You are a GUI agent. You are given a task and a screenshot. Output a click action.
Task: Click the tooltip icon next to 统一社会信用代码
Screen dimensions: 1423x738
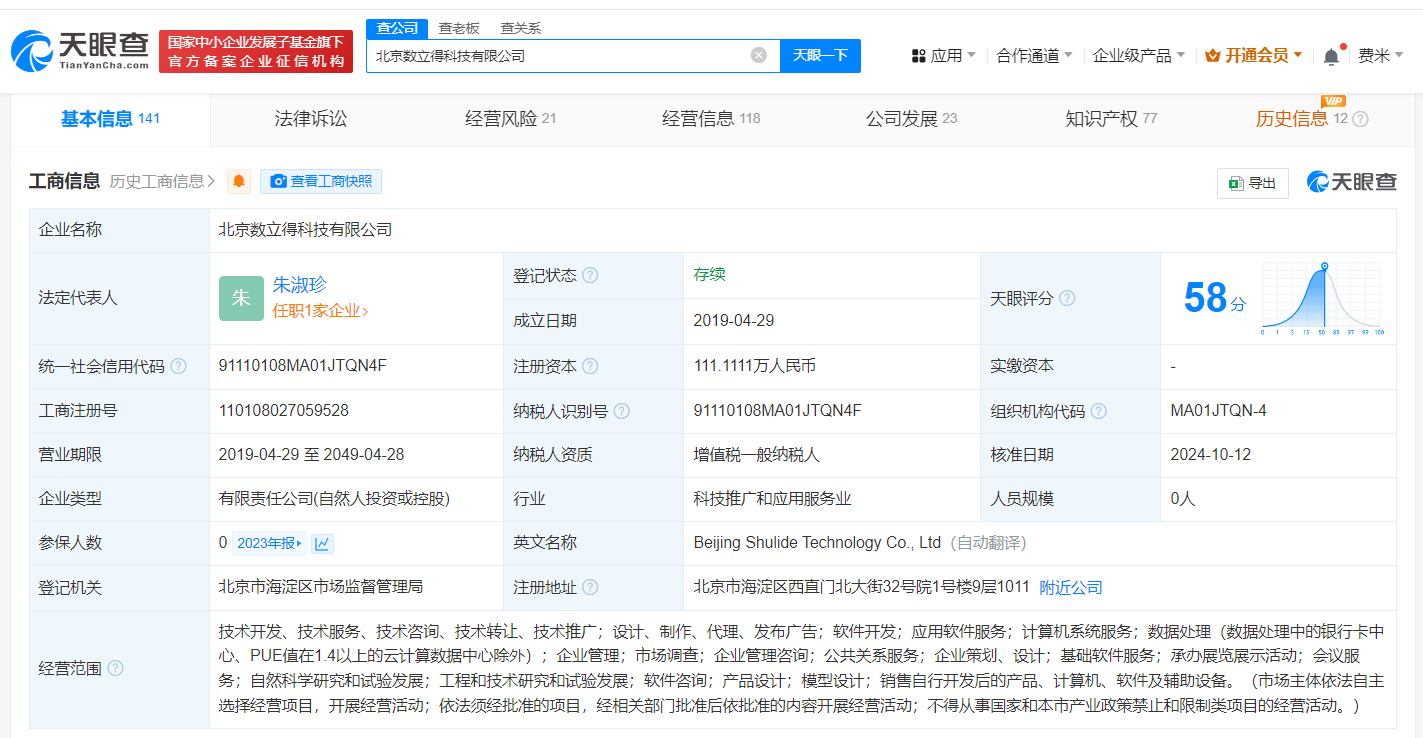178,366
